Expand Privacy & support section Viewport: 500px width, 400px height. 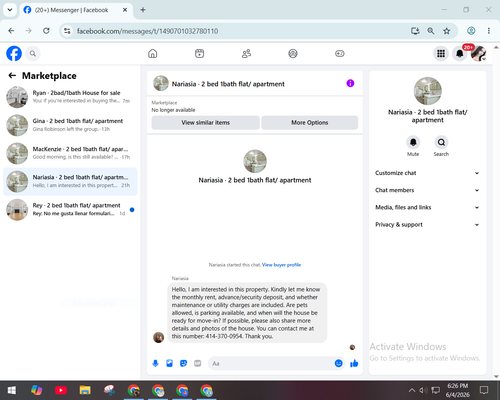click(427, 225)
